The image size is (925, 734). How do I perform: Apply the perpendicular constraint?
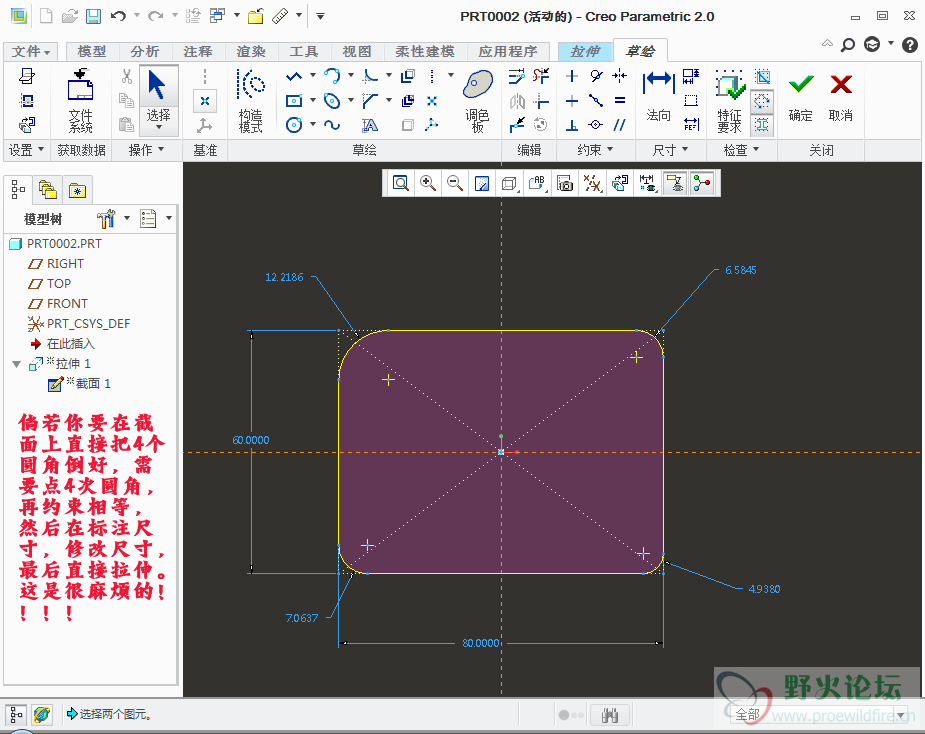tap(572, 125)
